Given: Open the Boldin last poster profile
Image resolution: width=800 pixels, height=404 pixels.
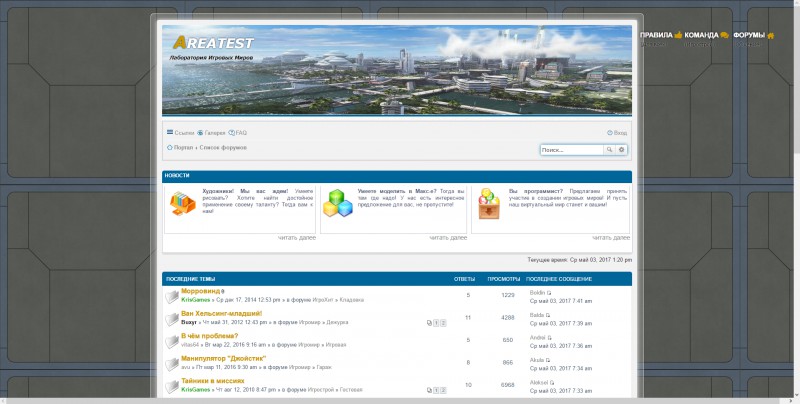Looking at the screenshot, I should pos(537,293).
